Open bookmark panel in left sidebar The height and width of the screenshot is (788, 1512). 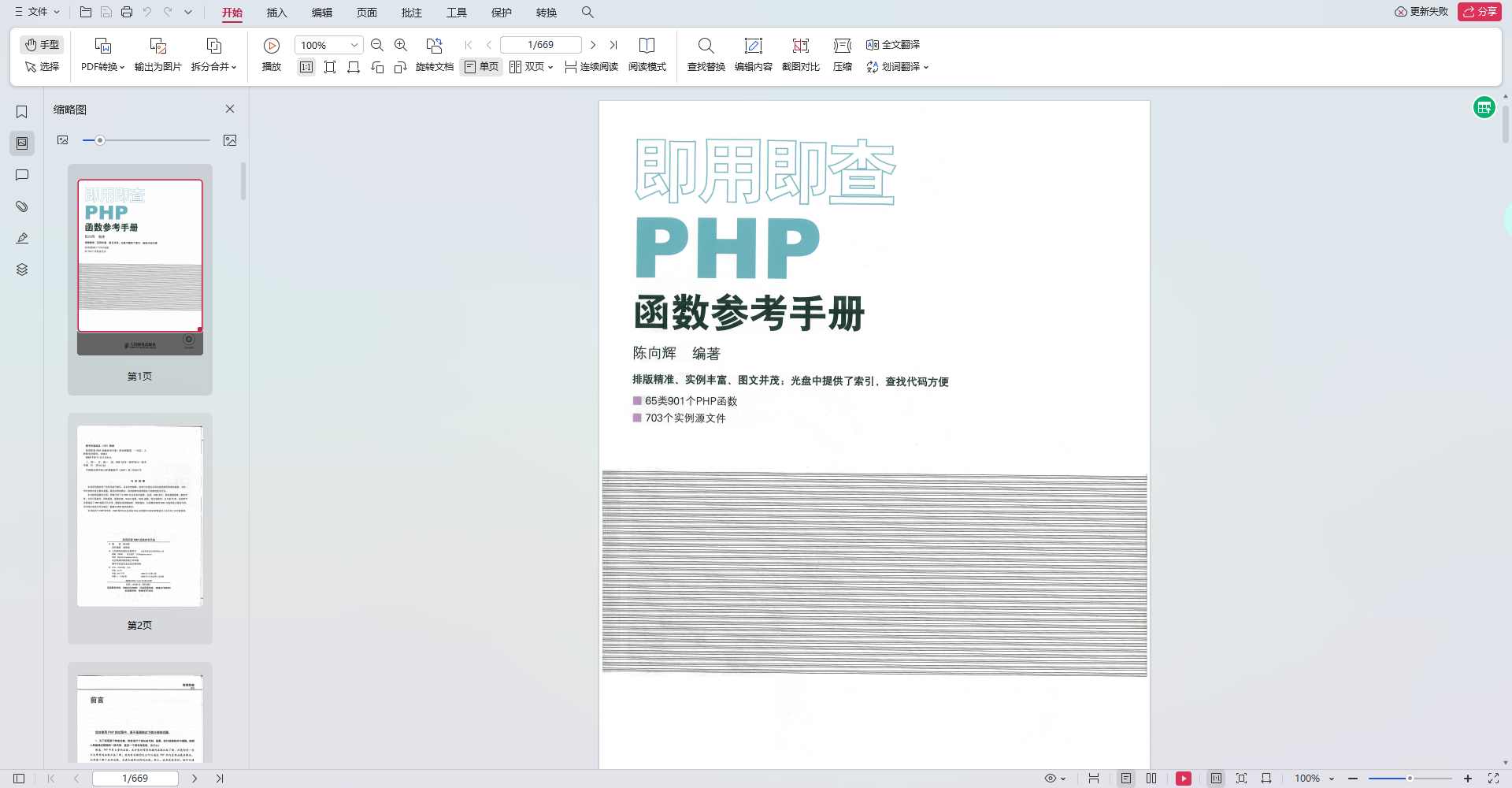click(x=22, y=112)
